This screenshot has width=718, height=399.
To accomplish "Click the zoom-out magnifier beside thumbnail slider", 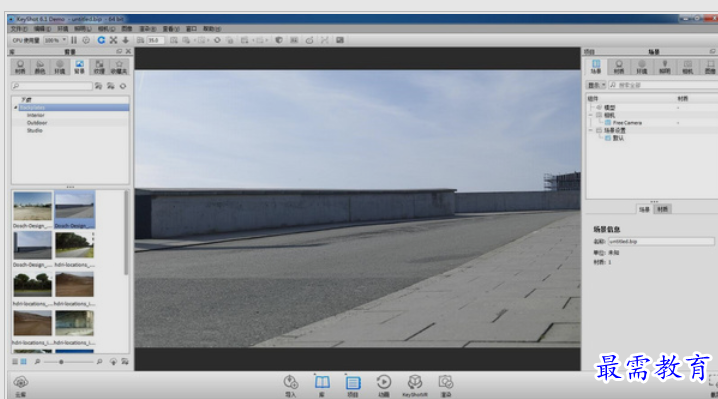I will point(38,361).
